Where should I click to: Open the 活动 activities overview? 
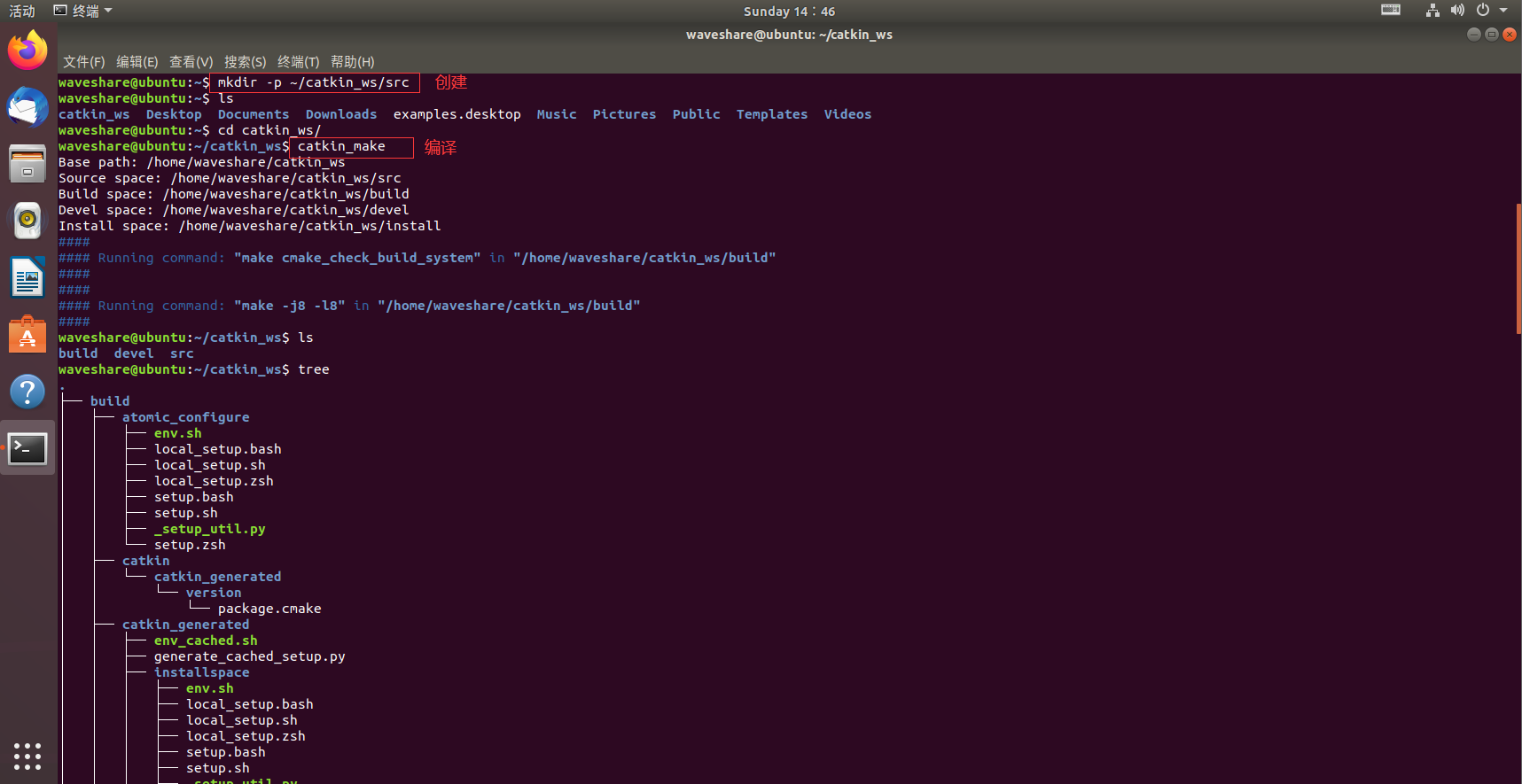pos(22,11)
